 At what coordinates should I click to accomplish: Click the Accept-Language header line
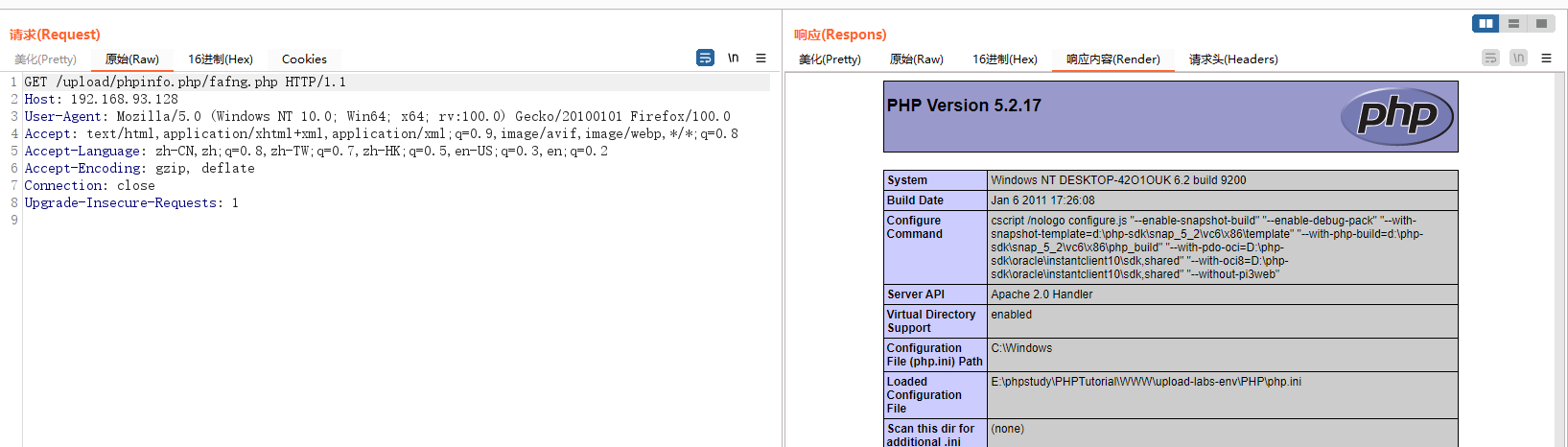[316, 152]
